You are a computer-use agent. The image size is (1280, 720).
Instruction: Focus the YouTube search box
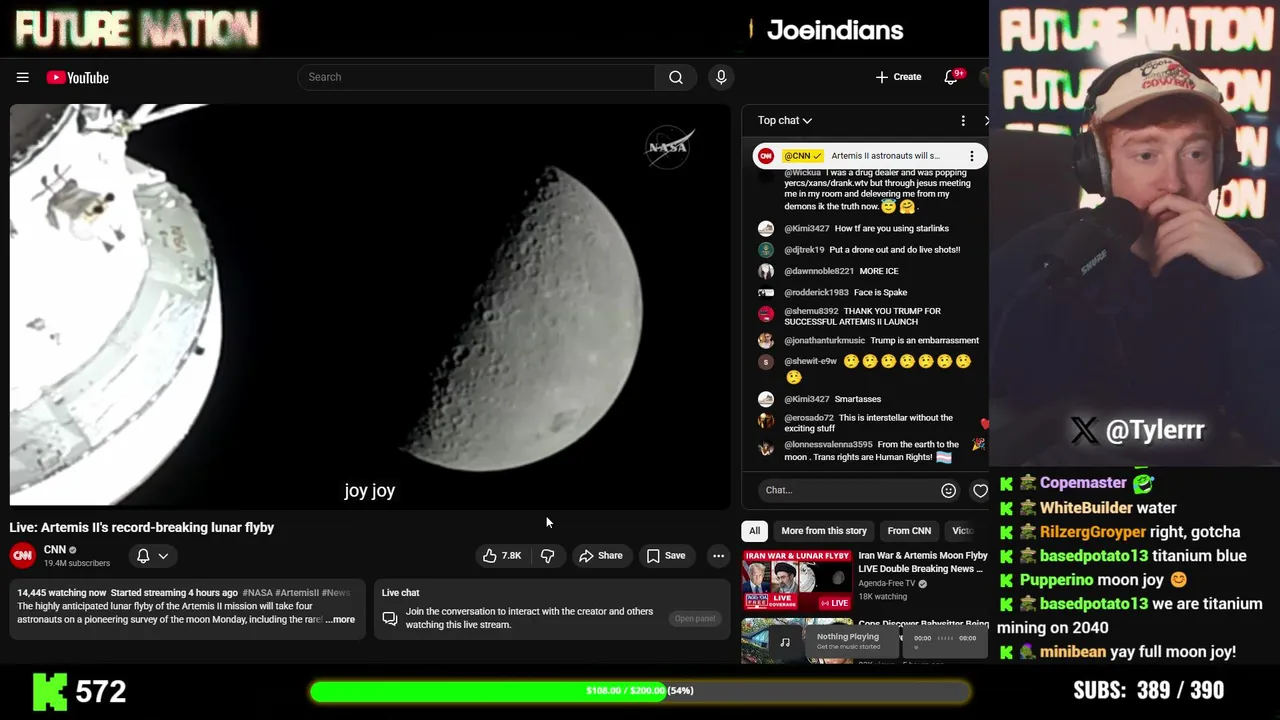point(477,77)
